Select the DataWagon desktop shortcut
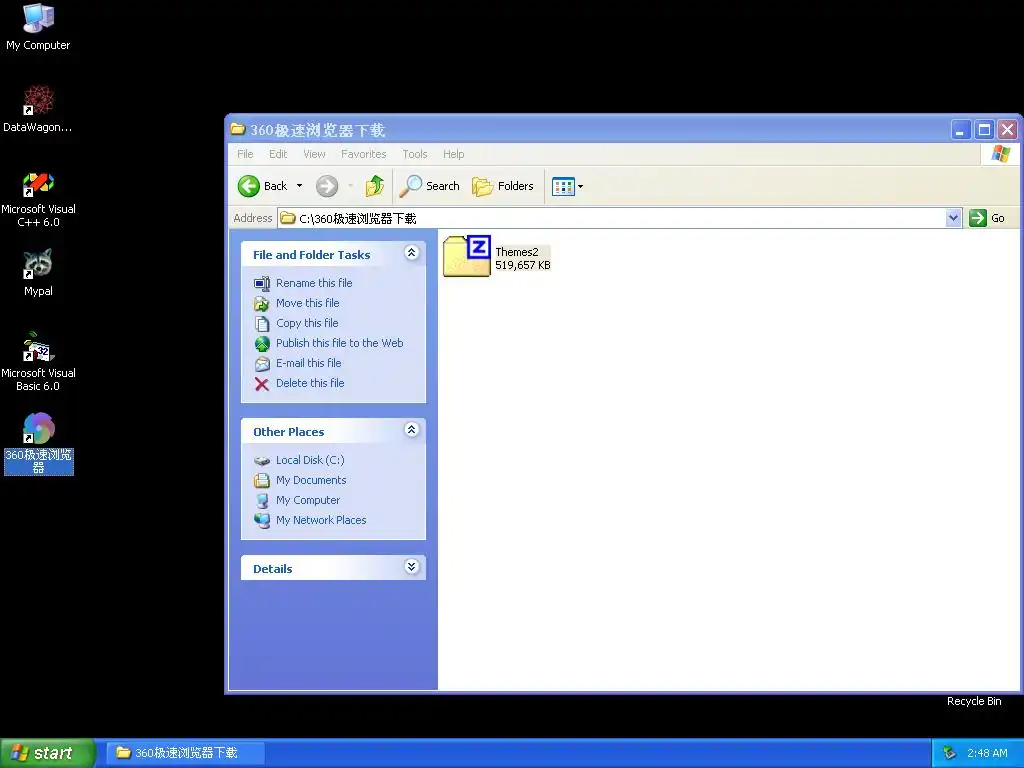Image resolution: width=1024 pixels, height=768 pixels. pos(38,109)
